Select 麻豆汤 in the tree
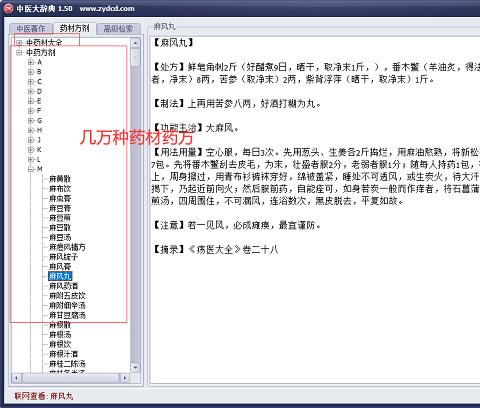The height and width of the screenshot is (408, 480). 60,238
